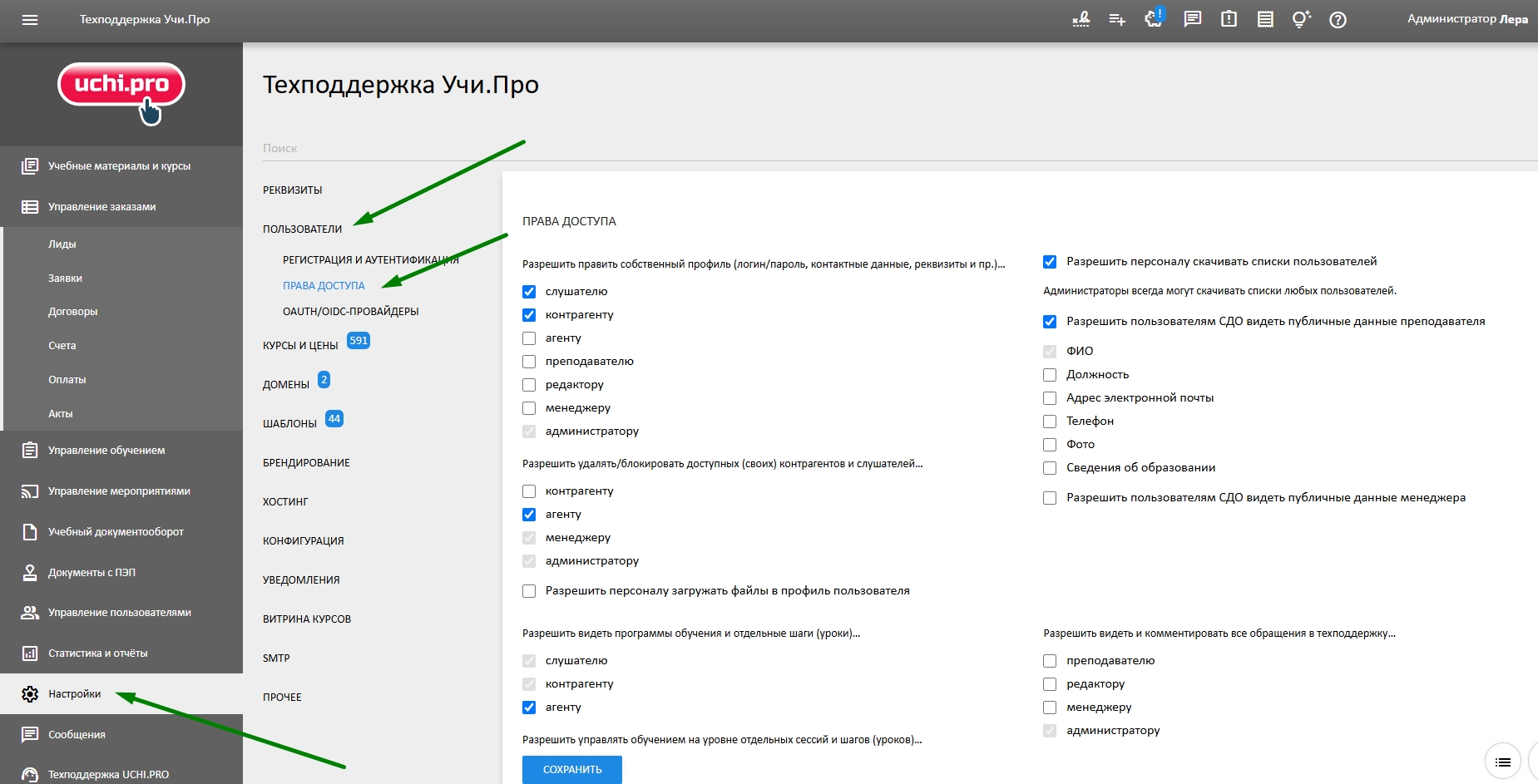Image resolution: width=1538 pixels, height=784 pixels.
Task: Click the round list button at bottom right
Action: (x=1503, y=762)
